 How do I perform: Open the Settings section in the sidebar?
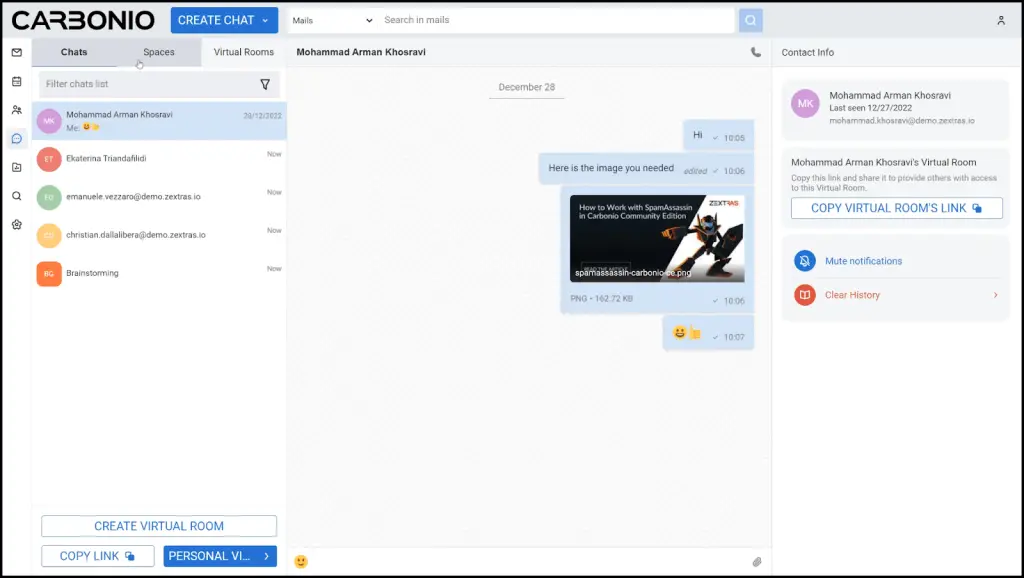[x=17, y=225]
